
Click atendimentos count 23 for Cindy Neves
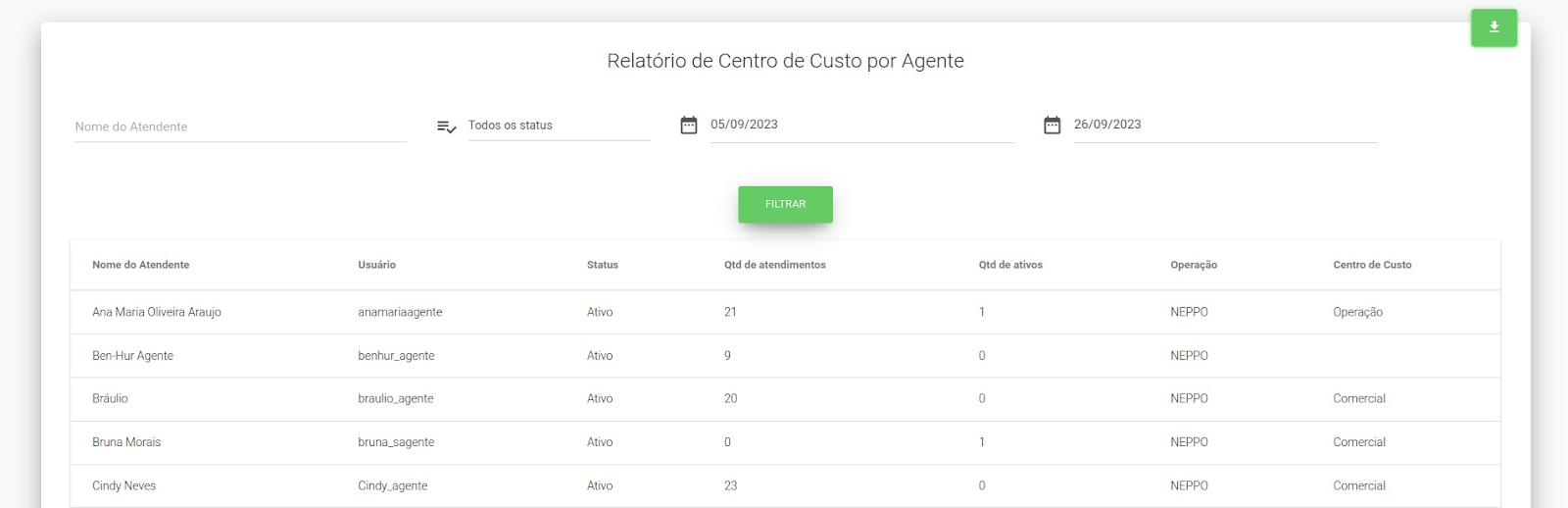730,485
